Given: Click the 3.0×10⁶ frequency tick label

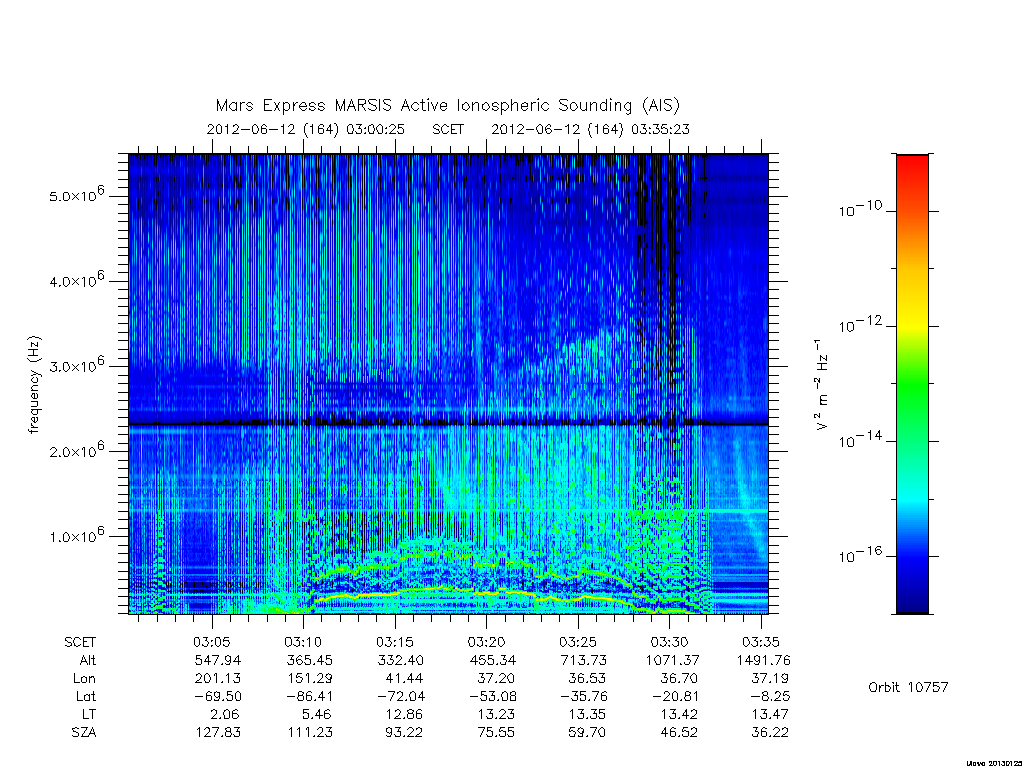Looking at the screenshot, I should click(76, 364).
